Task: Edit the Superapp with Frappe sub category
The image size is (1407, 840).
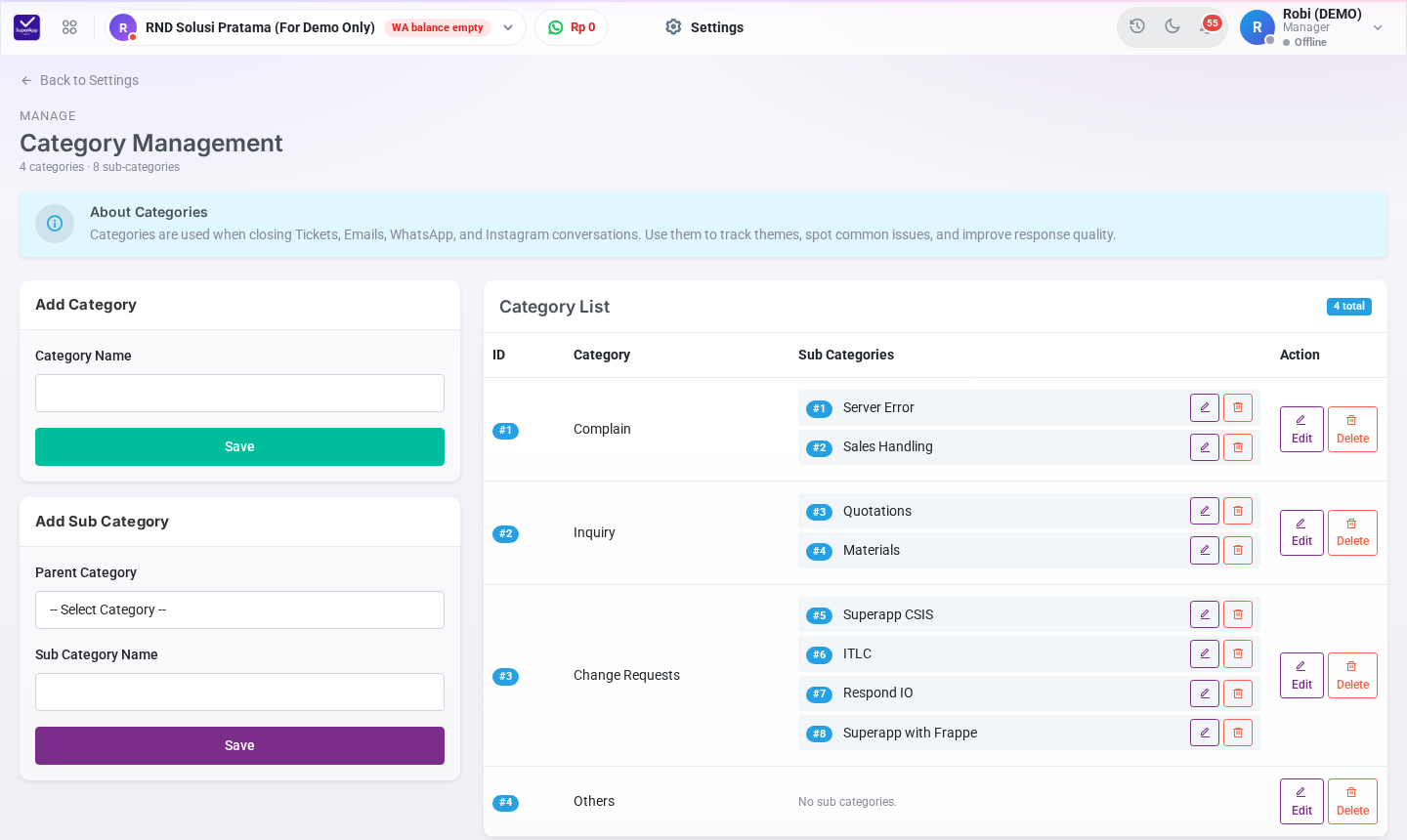Action: (1205, 733)
